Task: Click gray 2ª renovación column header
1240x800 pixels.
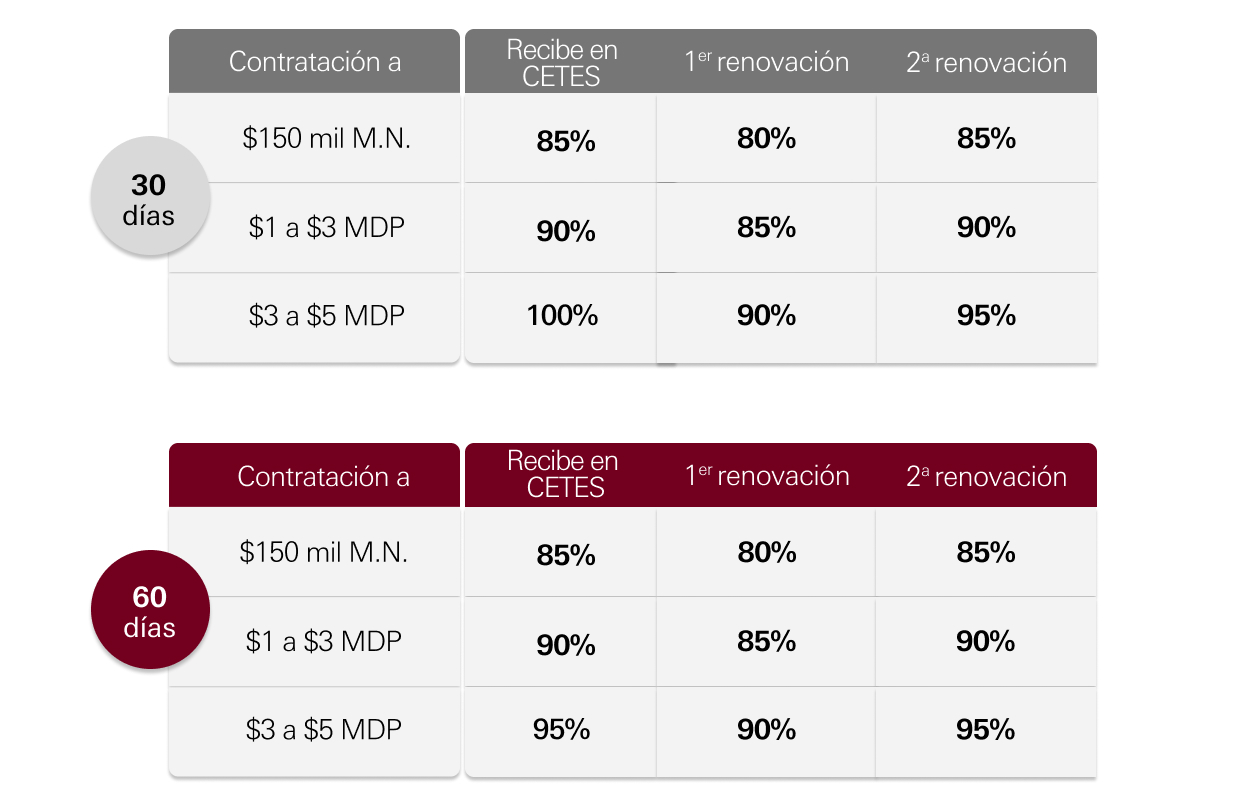Action: tap(987, 62)
